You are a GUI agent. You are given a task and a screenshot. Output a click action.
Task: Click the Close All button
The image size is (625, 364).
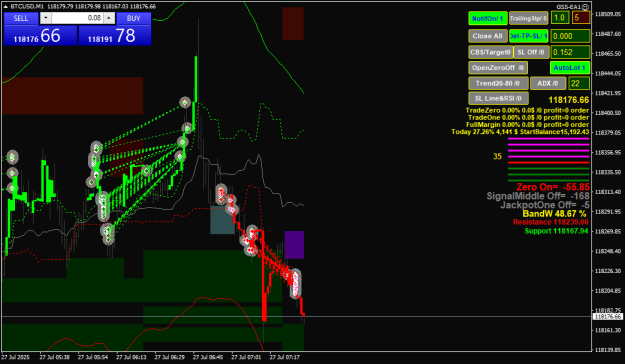click(488, 36)
